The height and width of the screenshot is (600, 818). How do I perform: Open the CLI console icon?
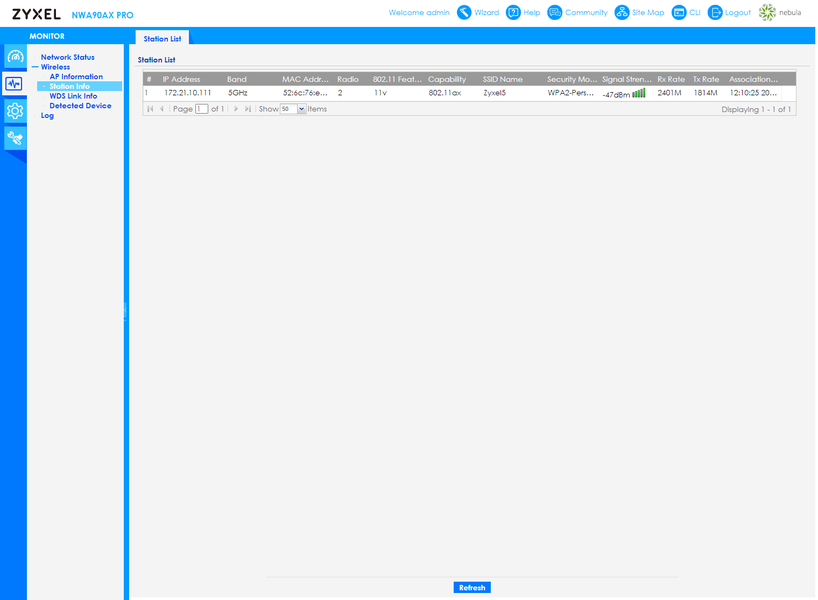[x=679, y=13]
